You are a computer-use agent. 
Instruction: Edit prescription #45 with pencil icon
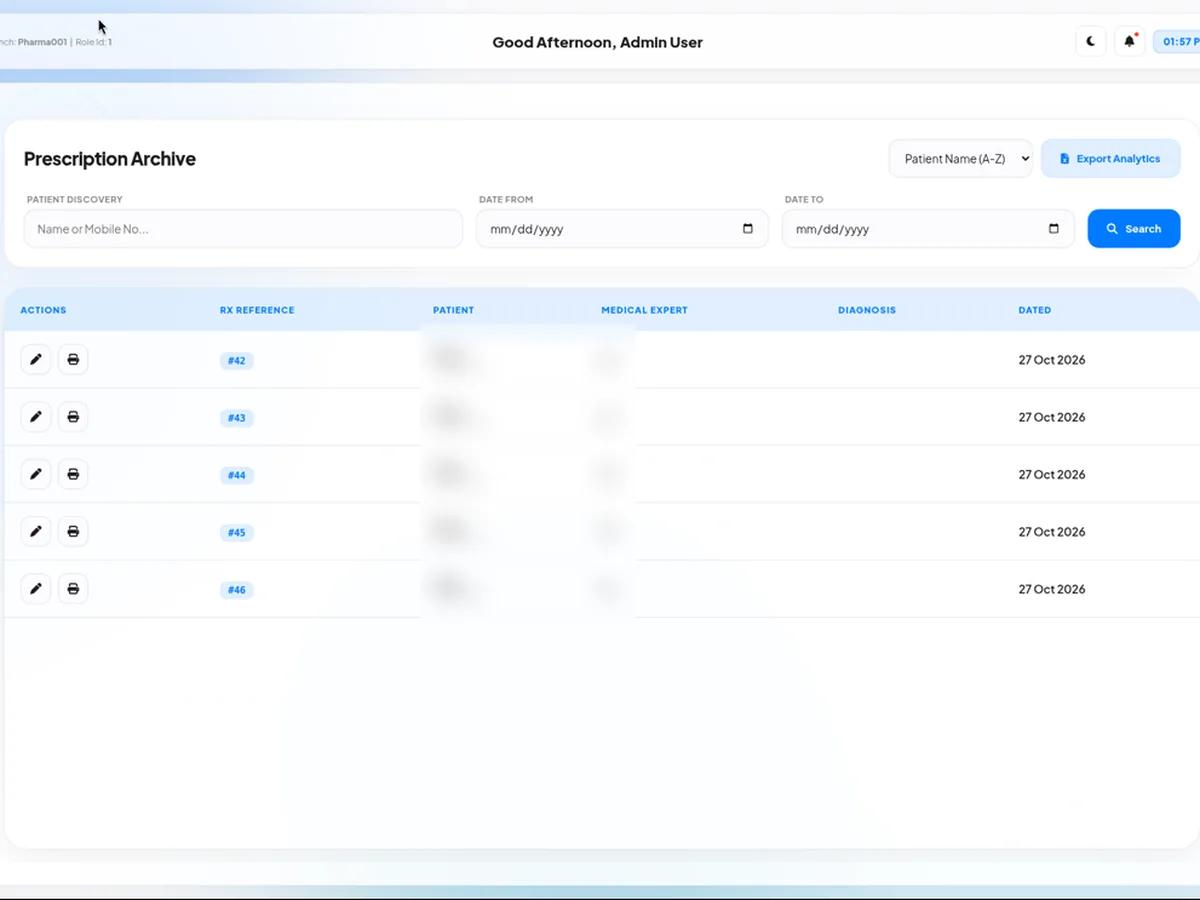tap(36, 531)
